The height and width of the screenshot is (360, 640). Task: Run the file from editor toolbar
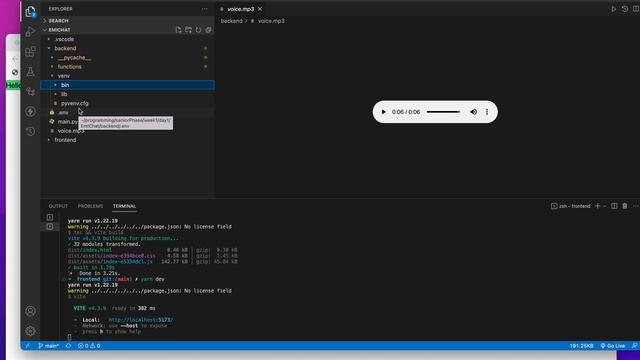613,9
